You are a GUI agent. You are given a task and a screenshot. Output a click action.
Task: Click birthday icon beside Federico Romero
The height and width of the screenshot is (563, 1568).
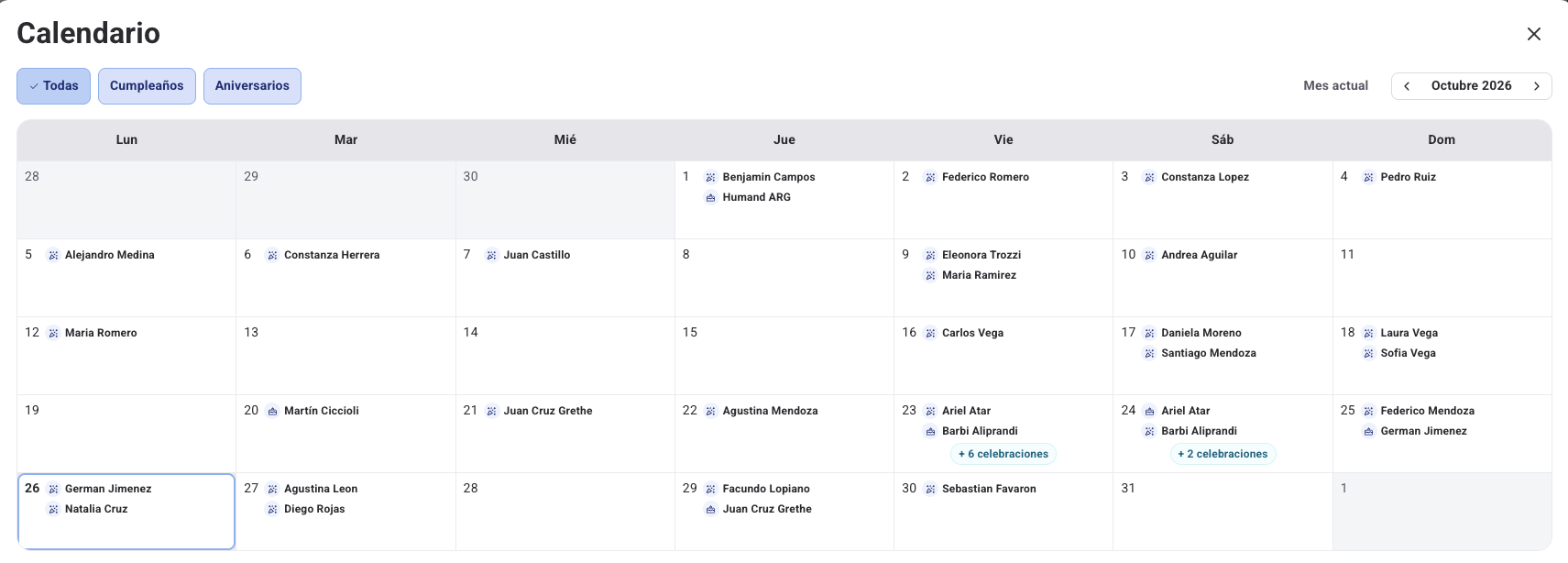pos(930,177)
